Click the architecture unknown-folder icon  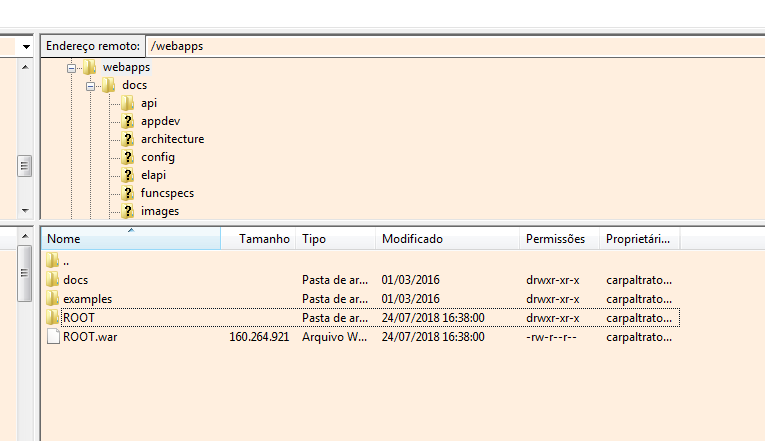pos(127,139)
